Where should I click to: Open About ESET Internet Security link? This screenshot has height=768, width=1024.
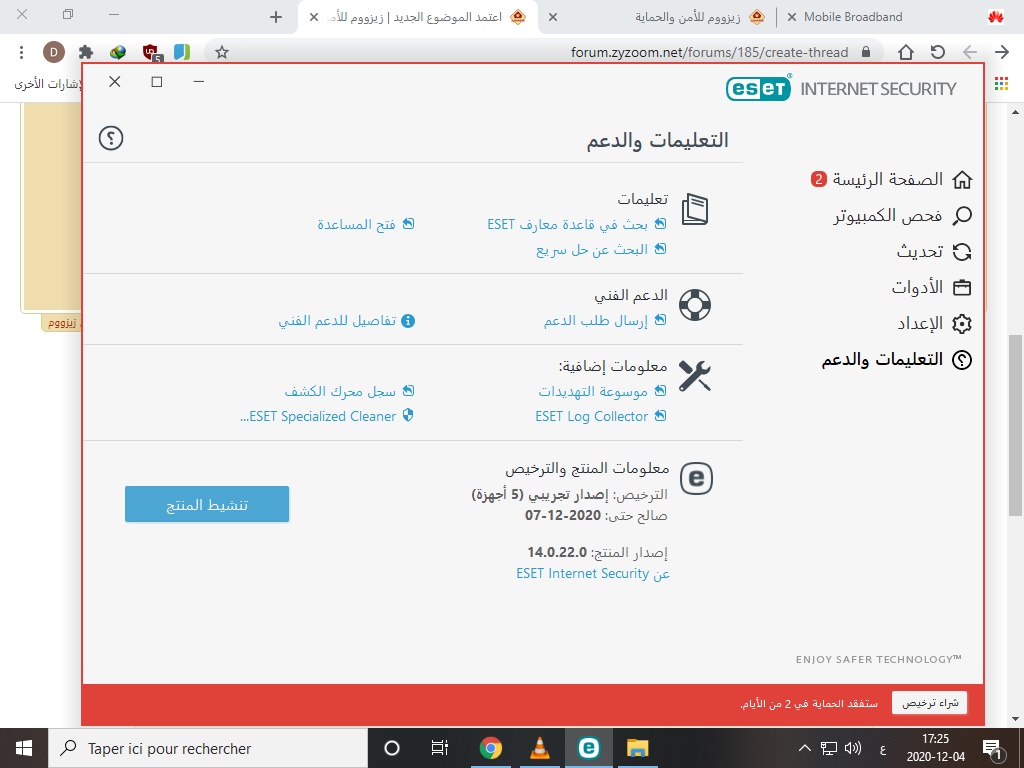pos(593,573)
